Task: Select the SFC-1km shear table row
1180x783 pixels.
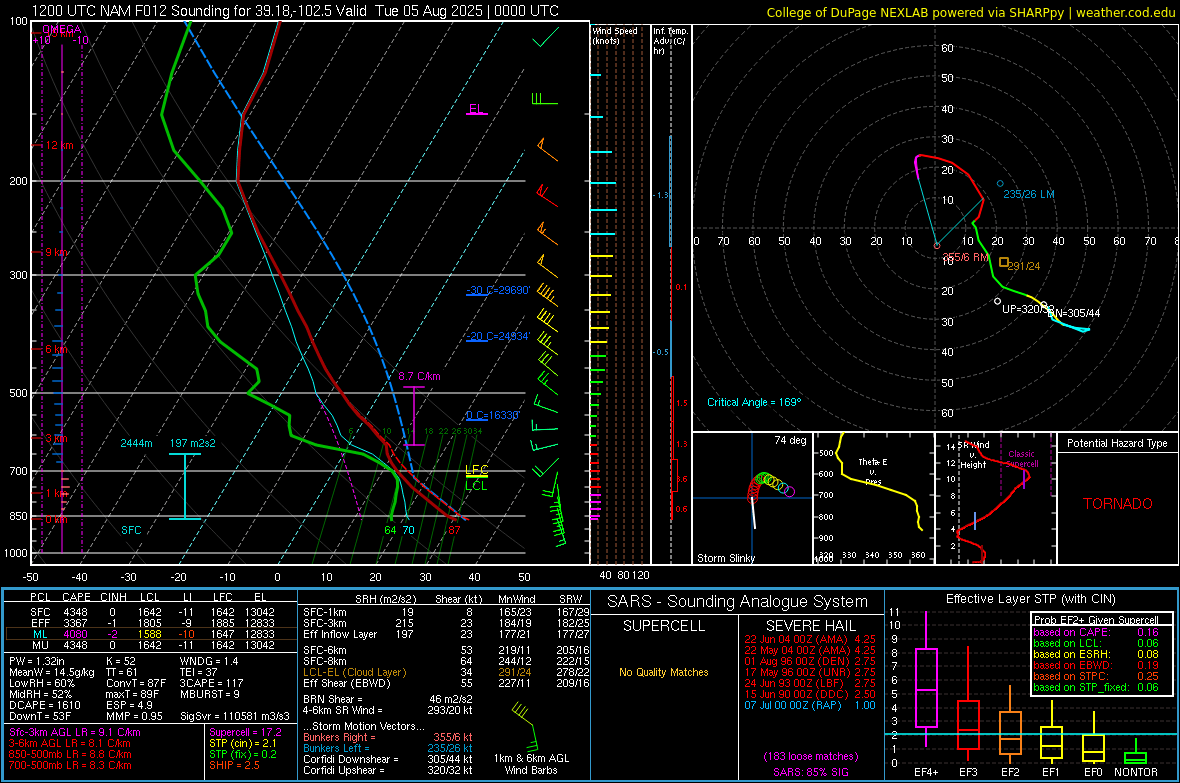Action: (446, 612)
